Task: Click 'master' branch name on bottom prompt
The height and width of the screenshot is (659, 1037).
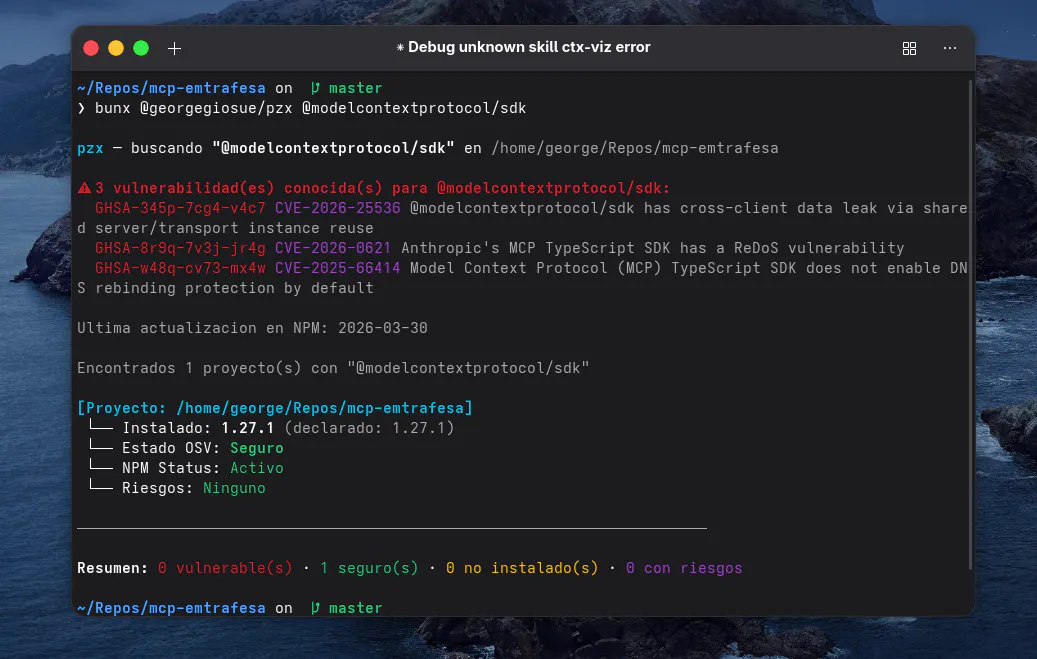Action: pyautogui.click(x=356, y=608)
